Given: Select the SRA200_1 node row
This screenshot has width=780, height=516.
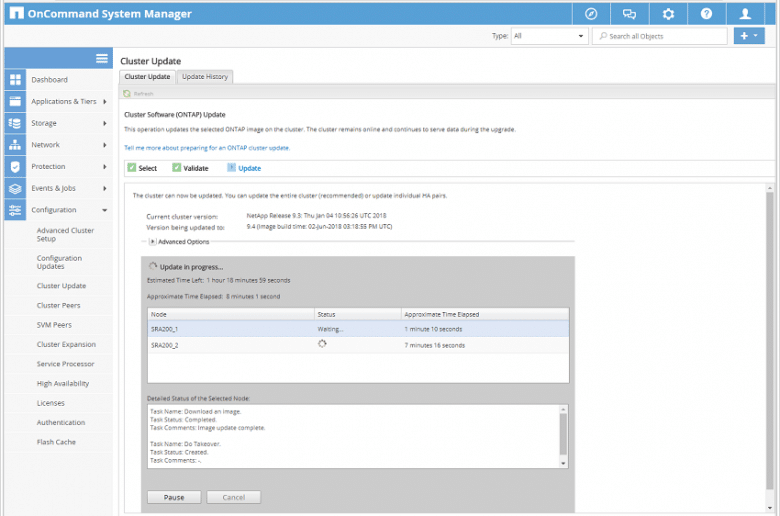Looking at the screenshot, I should point(358,329).
